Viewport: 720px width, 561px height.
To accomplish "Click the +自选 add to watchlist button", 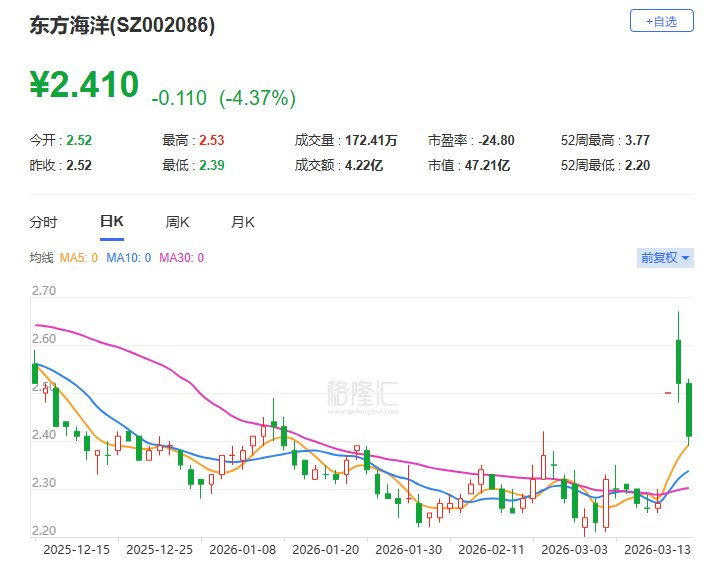I will coord(661,20).
